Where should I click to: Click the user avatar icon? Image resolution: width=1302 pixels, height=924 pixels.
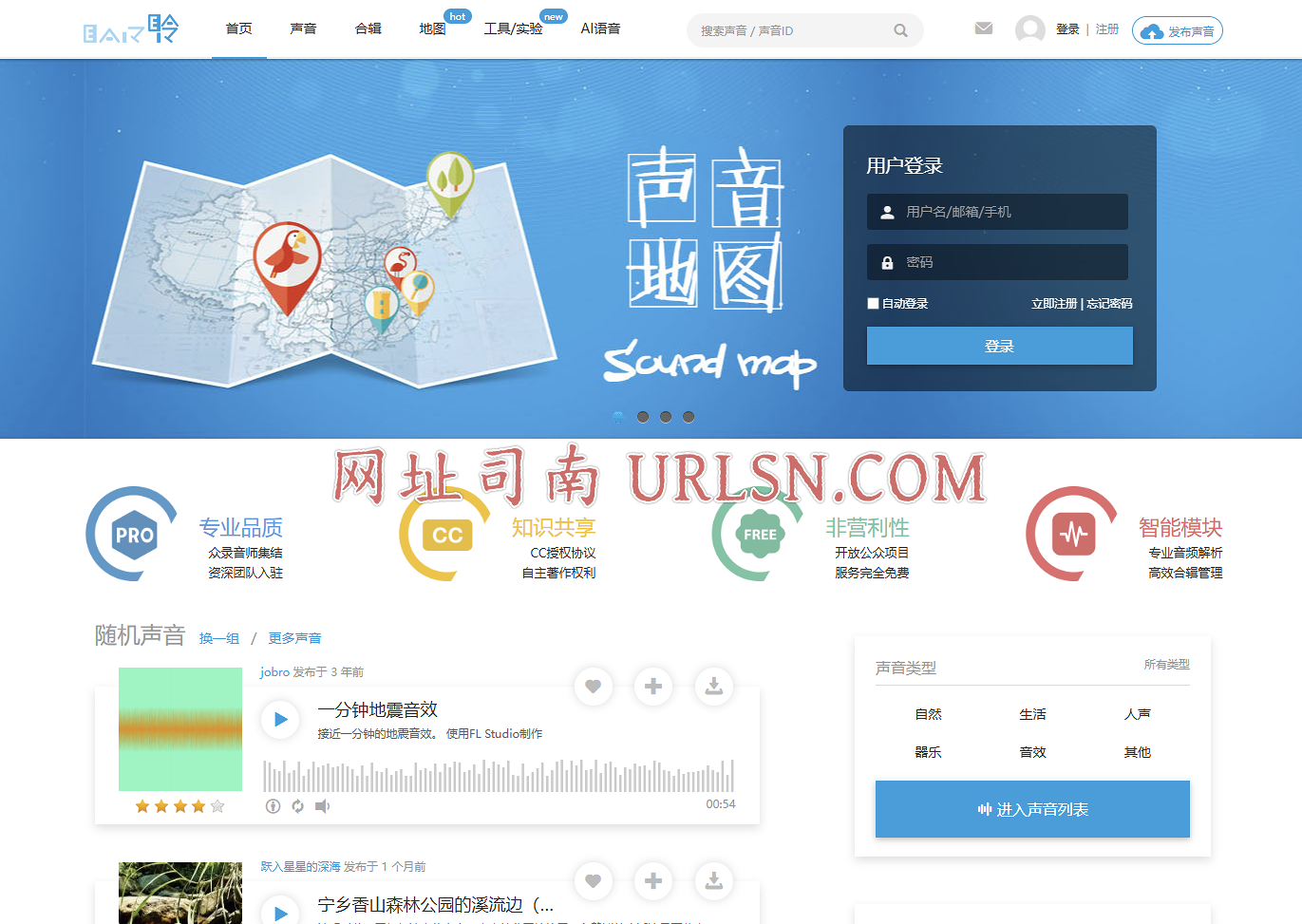[x=1029, y=29]
